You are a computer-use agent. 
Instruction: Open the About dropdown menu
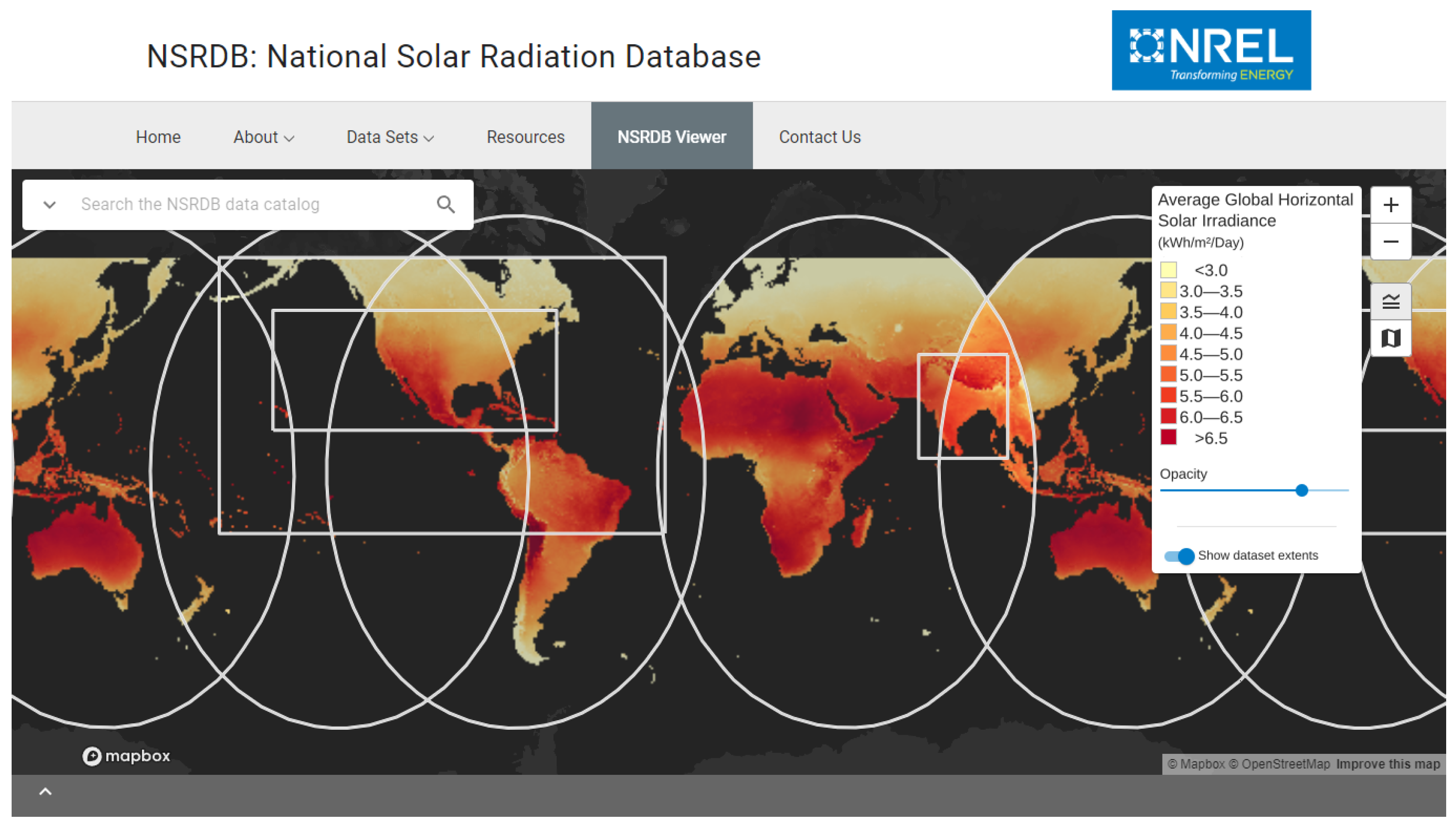[263, 137]
